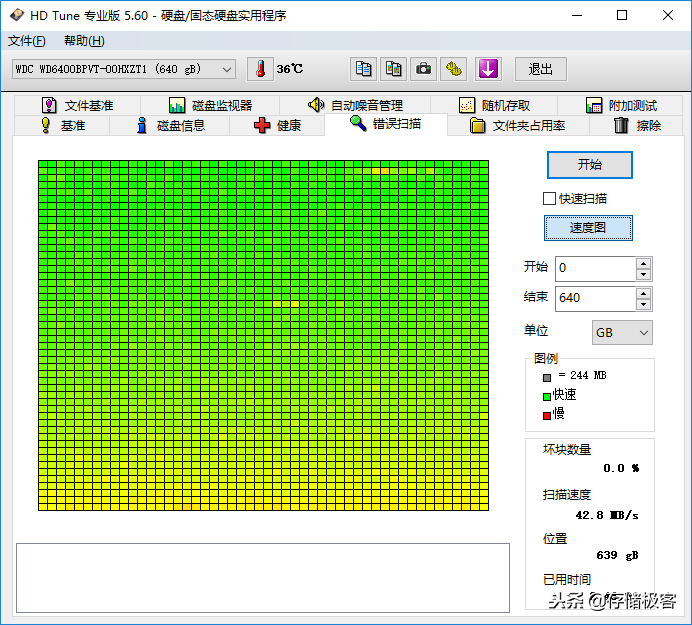Click the thermometer temperature icon
Viewport: 692px width, 625px height.
[260, 69]
